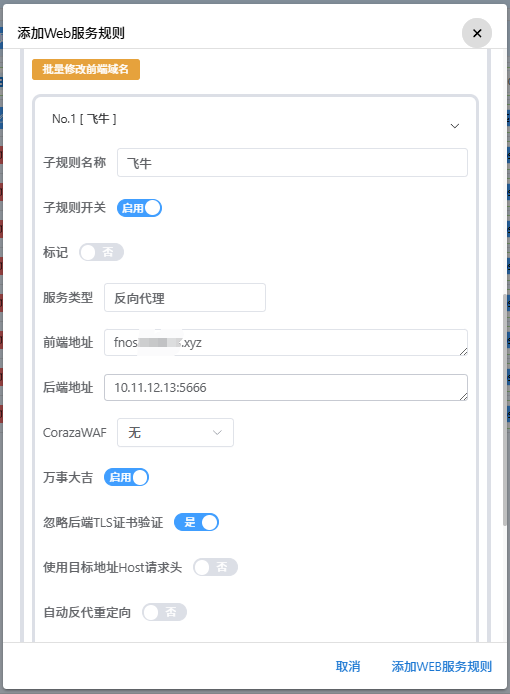Toggle the 子规则开关 switch off

(x=139, y=208)
